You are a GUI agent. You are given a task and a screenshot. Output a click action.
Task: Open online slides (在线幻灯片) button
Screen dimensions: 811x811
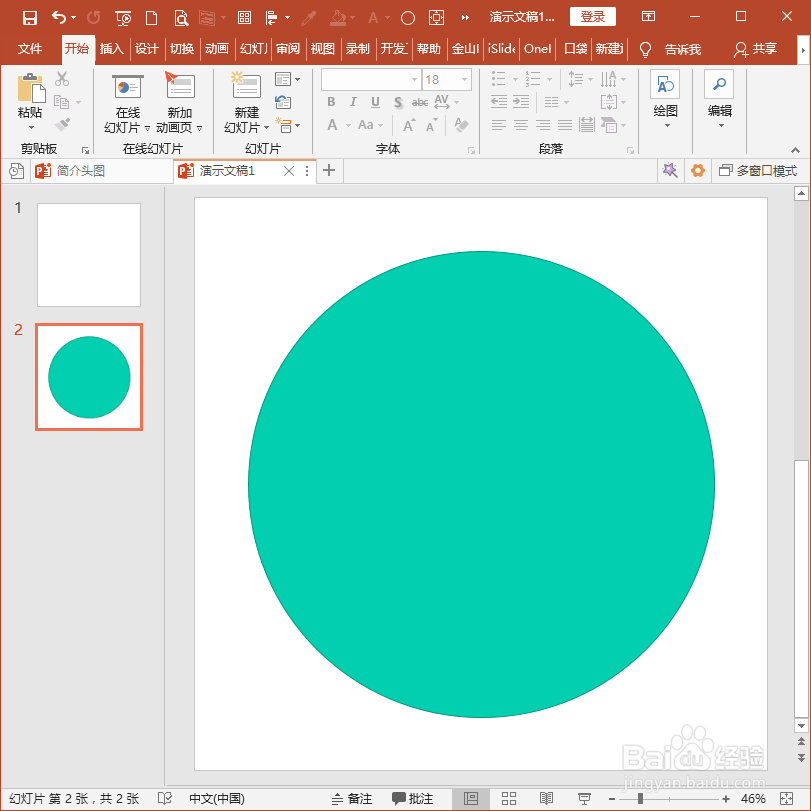[127, 104]
